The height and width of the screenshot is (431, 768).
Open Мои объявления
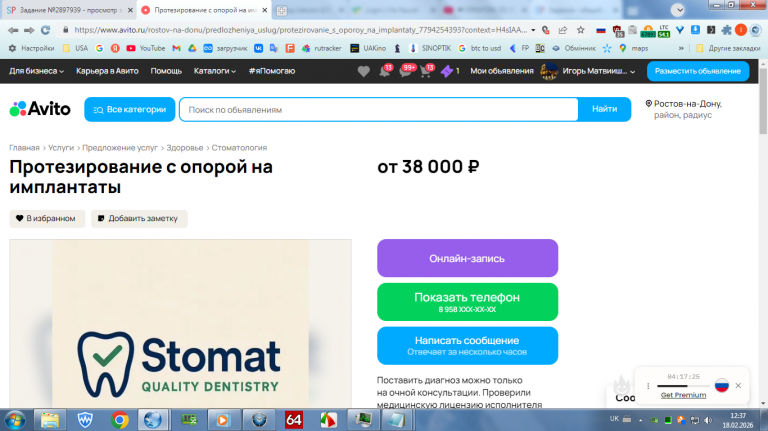(502, 71)
